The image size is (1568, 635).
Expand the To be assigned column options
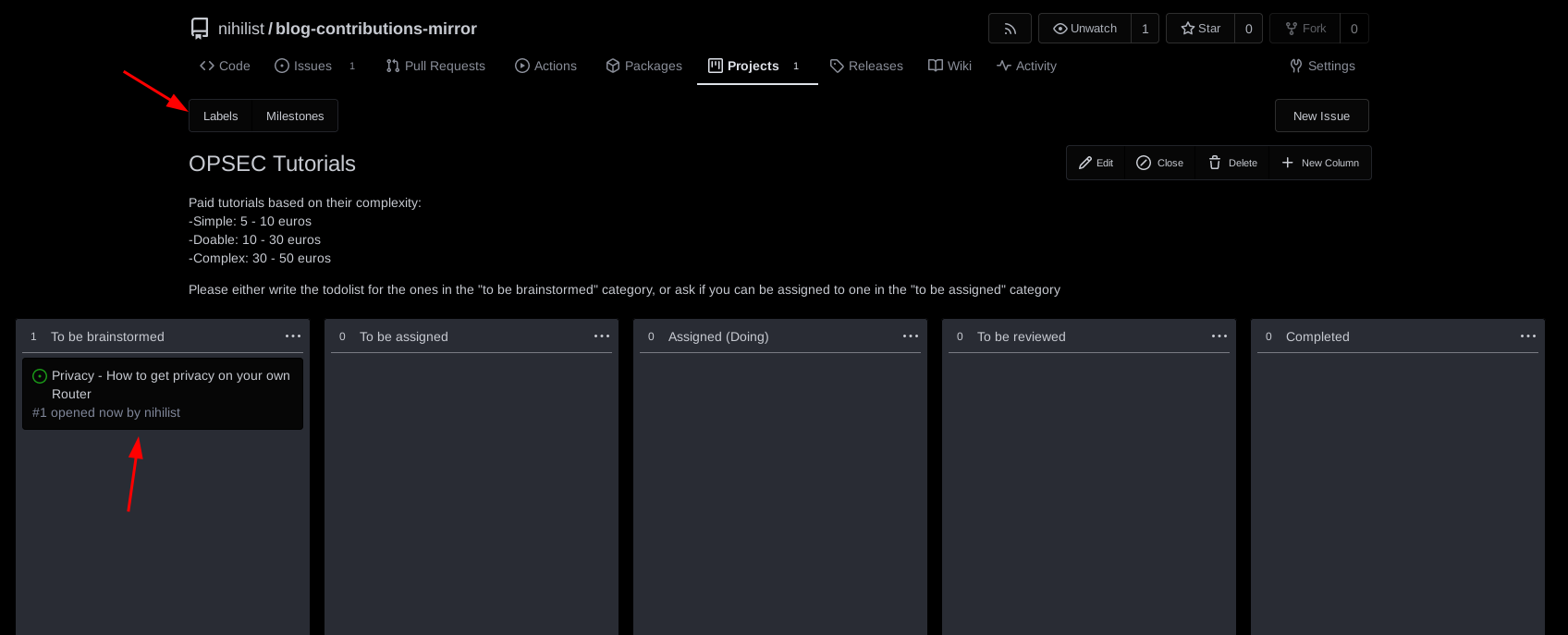coord(602,336)
